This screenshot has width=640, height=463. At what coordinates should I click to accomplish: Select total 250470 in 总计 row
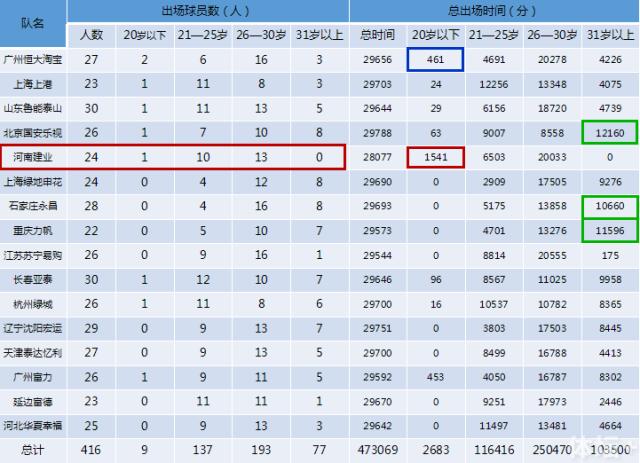click(552, 450)
